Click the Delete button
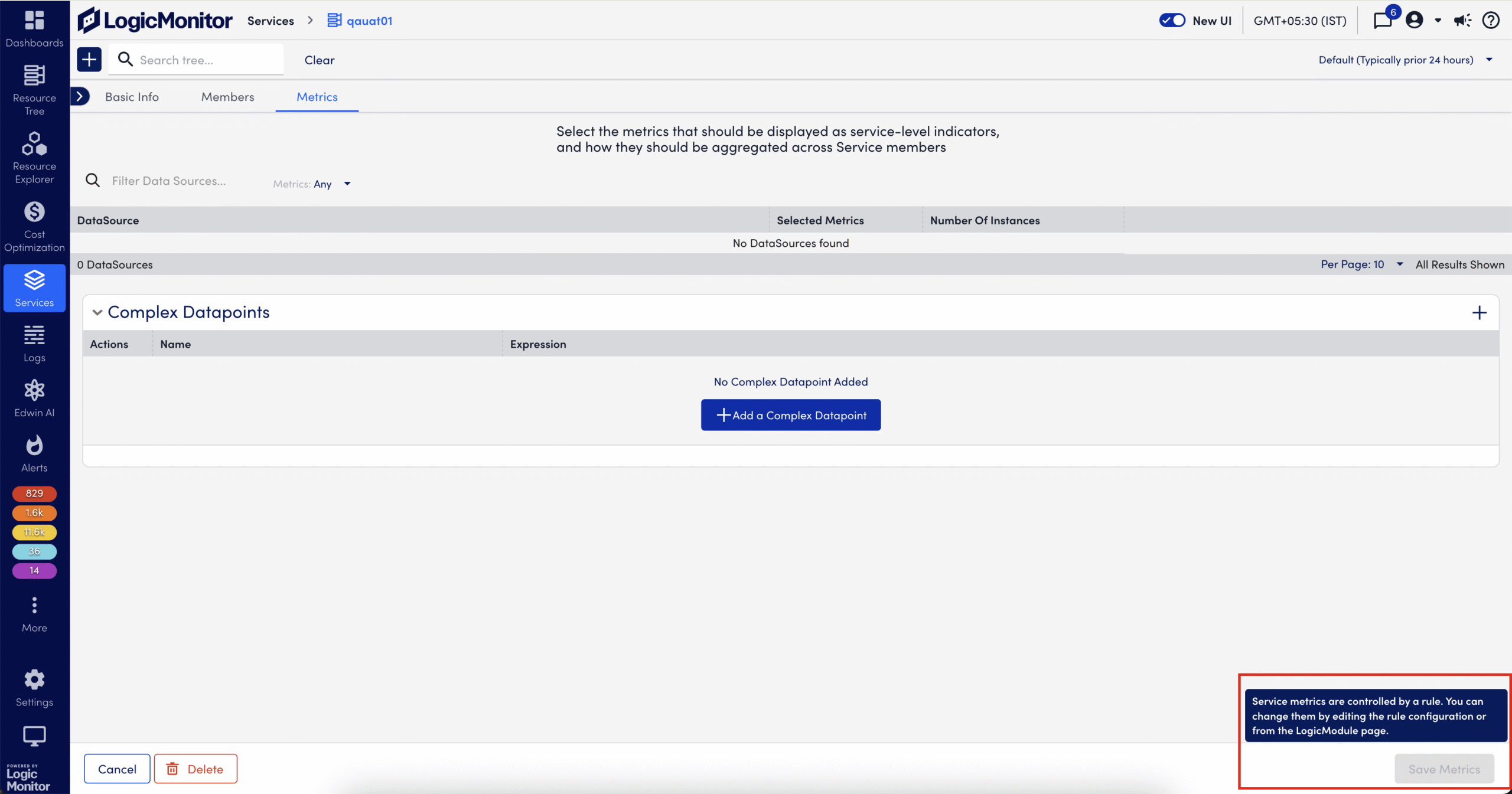The height and width of the screenshot is (794, 1512). (x=195, y=769)
